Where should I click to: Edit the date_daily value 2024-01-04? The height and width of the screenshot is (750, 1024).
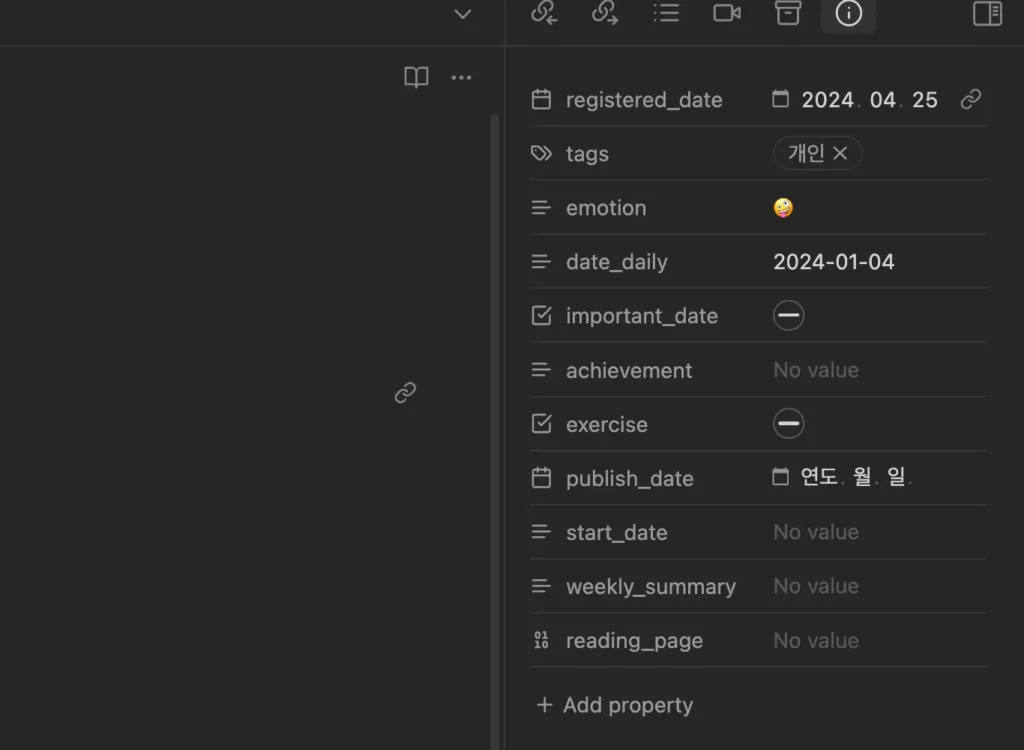833,262
